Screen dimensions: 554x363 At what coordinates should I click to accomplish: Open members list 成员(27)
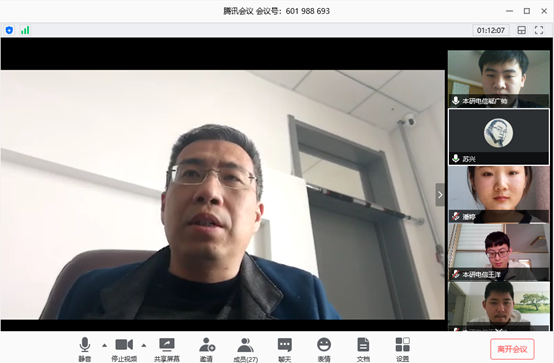[246, 349]
